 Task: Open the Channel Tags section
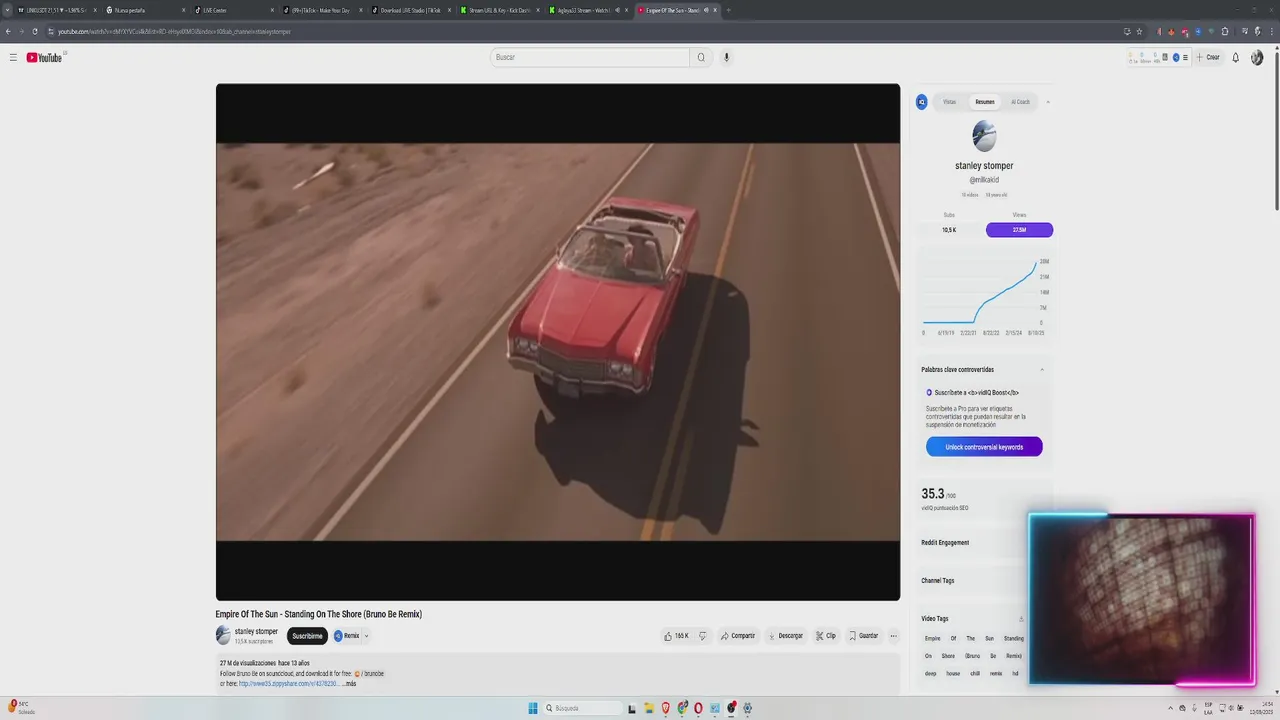click(938, 581)
